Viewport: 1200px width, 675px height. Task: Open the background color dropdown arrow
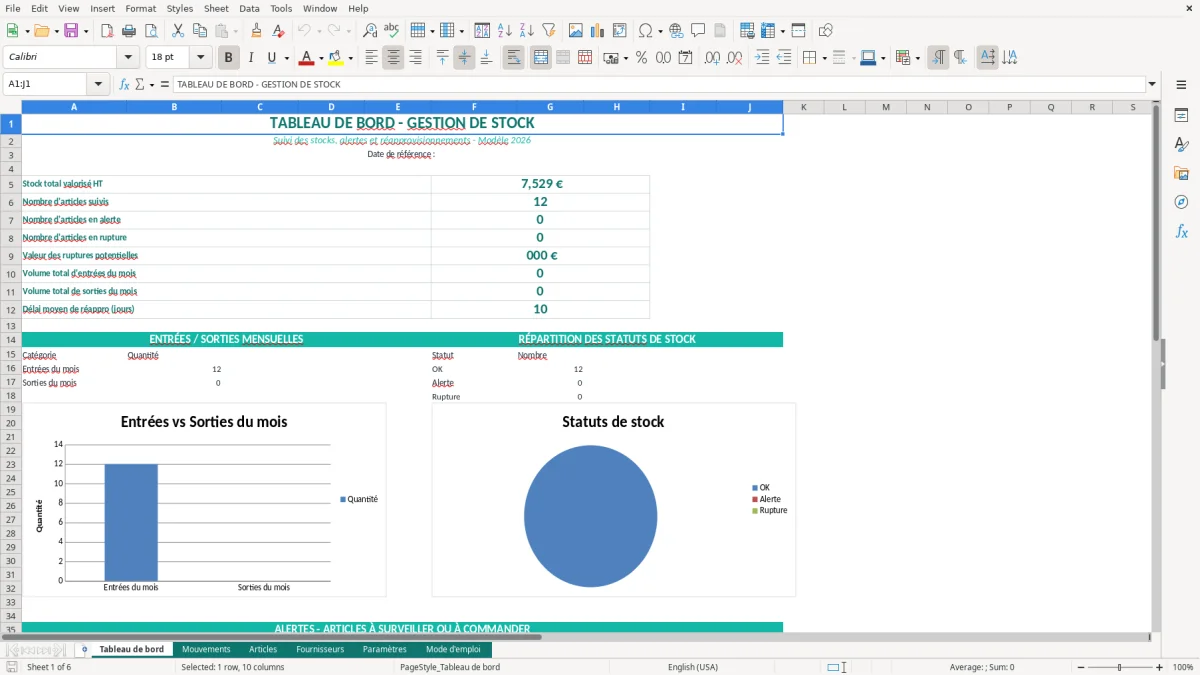[x=350, y=58]
